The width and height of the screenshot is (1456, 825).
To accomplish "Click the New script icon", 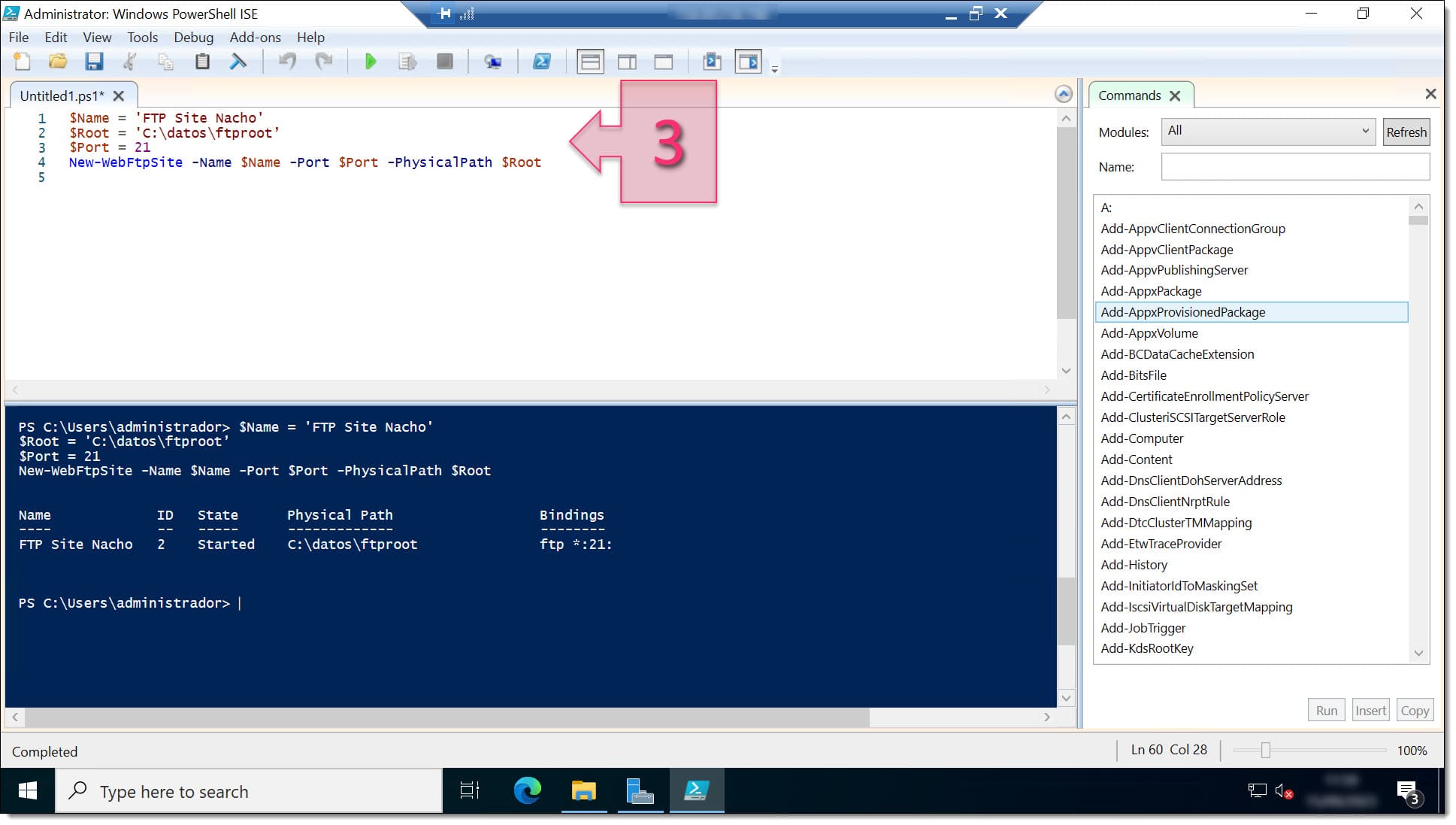I will pos(23,62).
